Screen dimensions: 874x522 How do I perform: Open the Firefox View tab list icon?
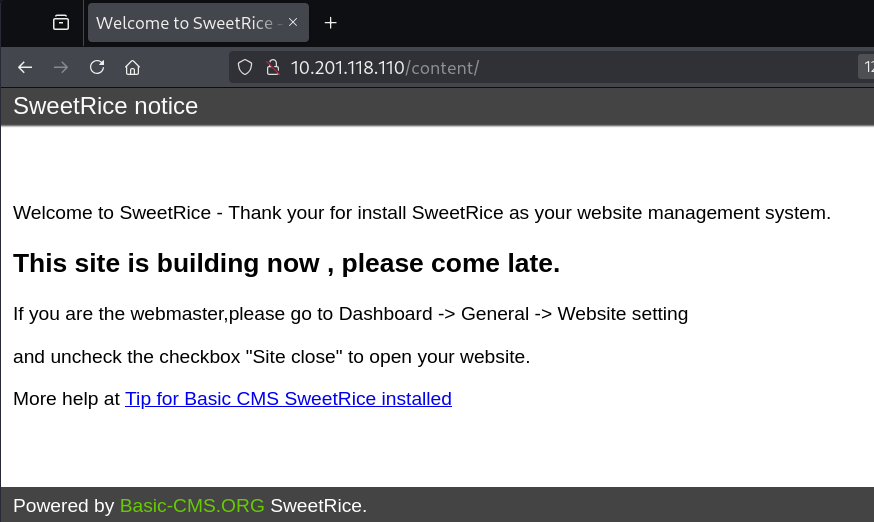(61, 23)
